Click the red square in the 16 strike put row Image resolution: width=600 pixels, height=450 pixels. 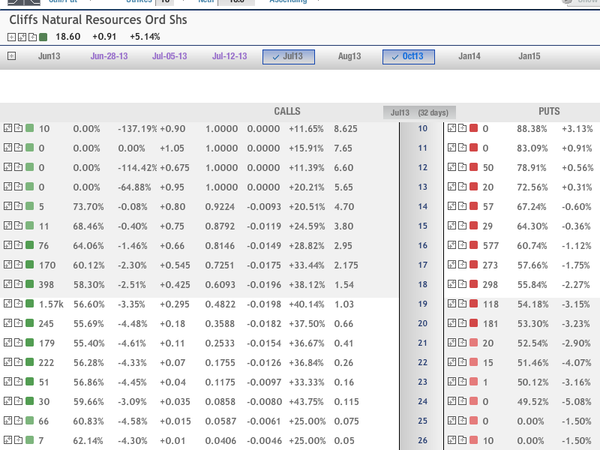point(473,245)
